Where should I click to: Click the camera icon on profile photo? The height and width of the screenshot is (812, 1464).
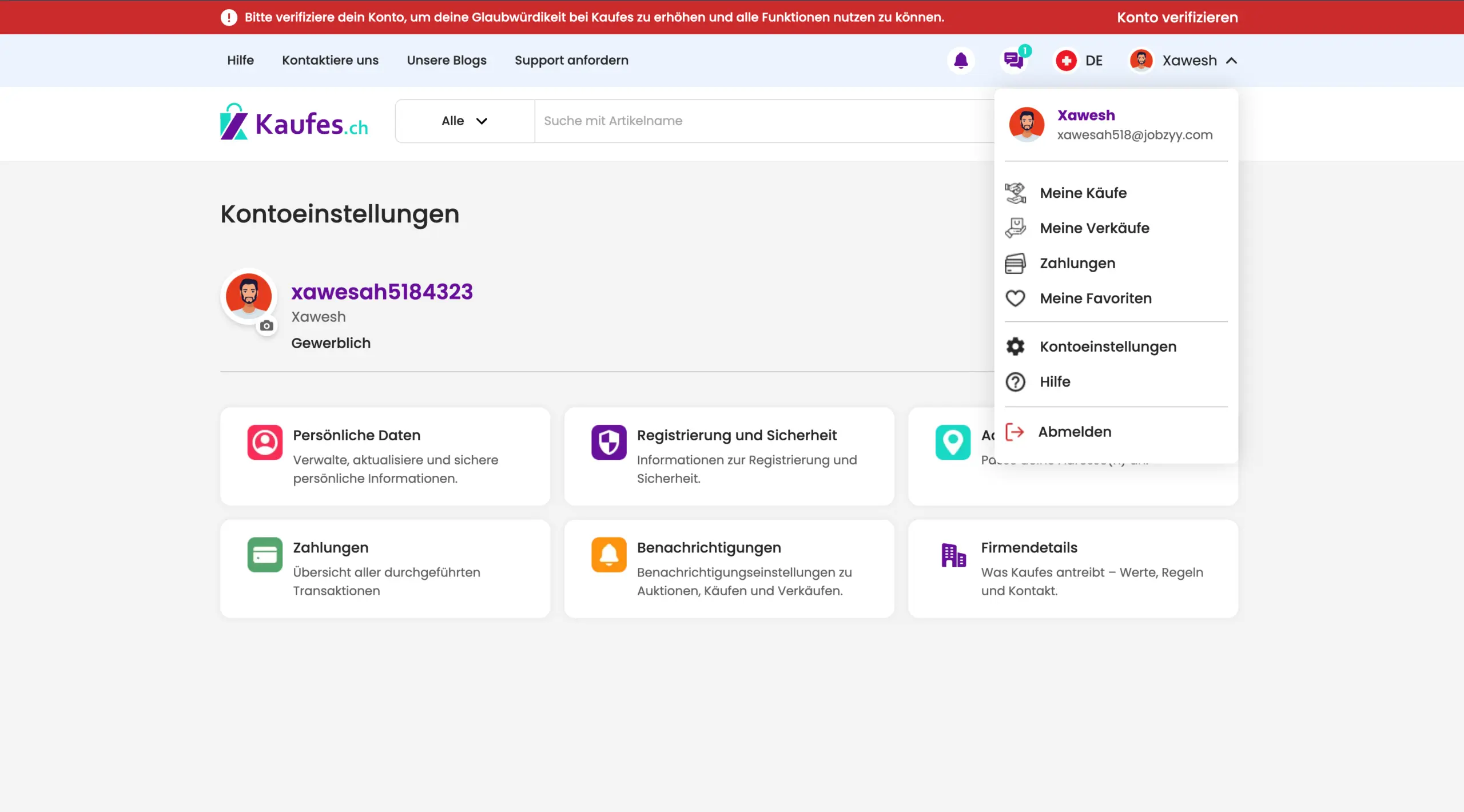(x=266, y=326)
